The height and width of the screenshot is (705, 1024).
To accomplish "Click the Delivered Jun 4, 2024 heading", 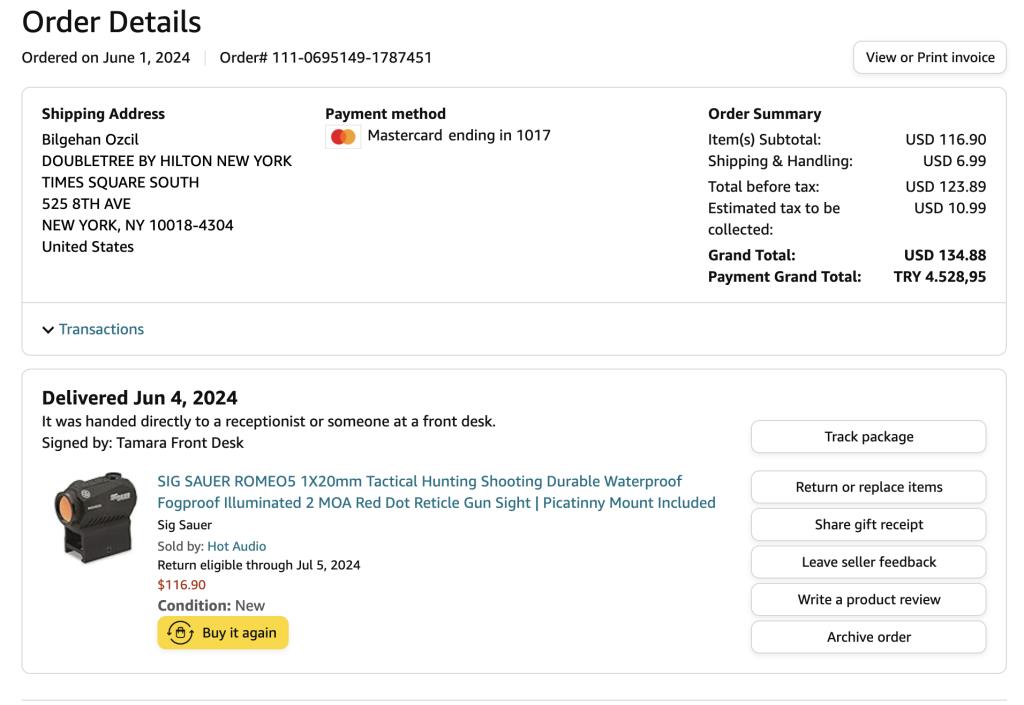I will click(140, 398).
